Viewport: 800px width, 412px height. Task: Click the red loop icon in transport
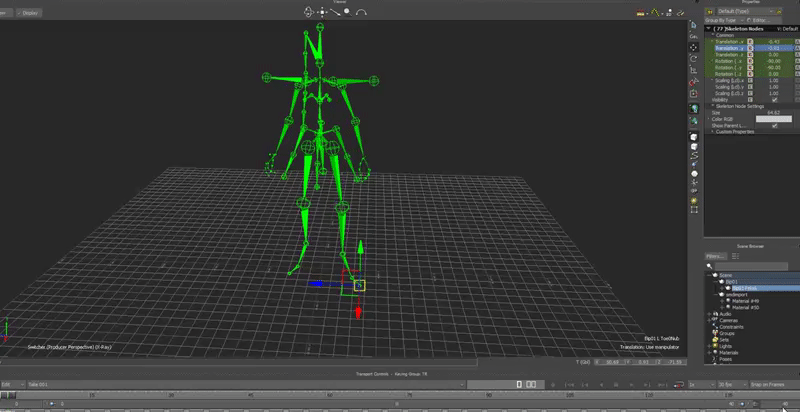(x=679, y=384)
